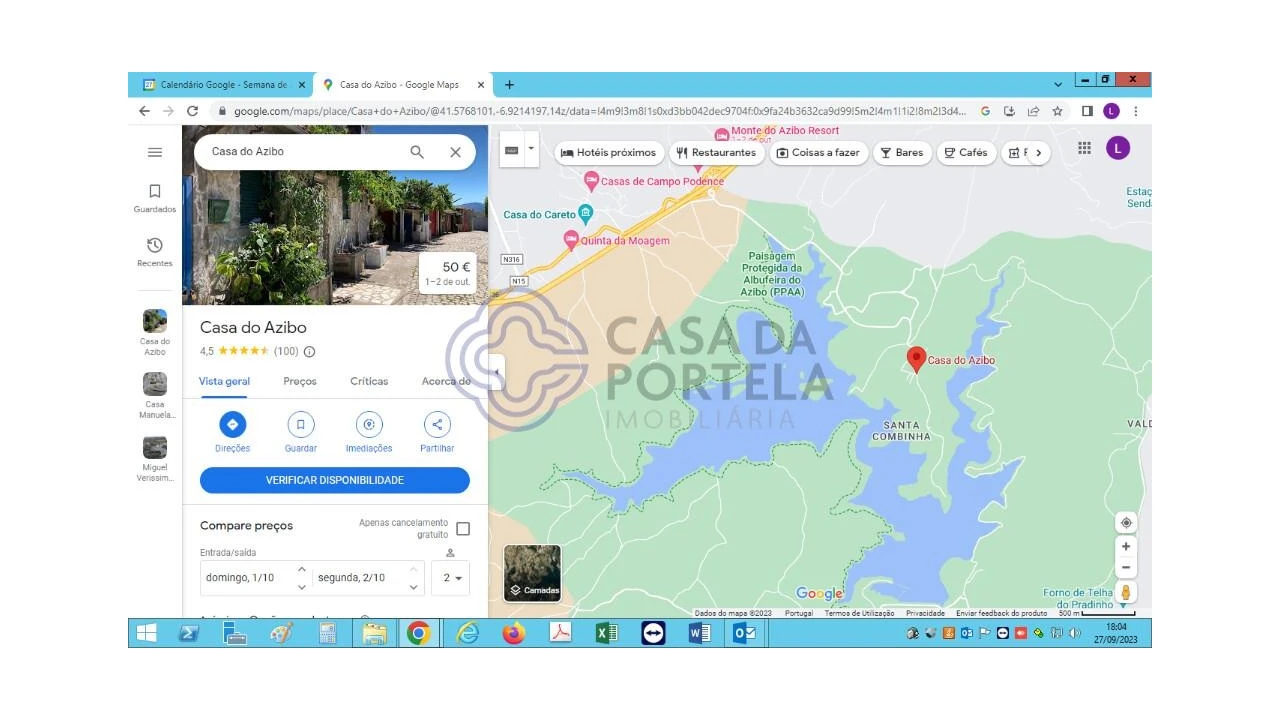Image resolution: width=1280 pixels, height=720 pixels.
Task: Click the search magnifier icon
Action: (417, 152)
